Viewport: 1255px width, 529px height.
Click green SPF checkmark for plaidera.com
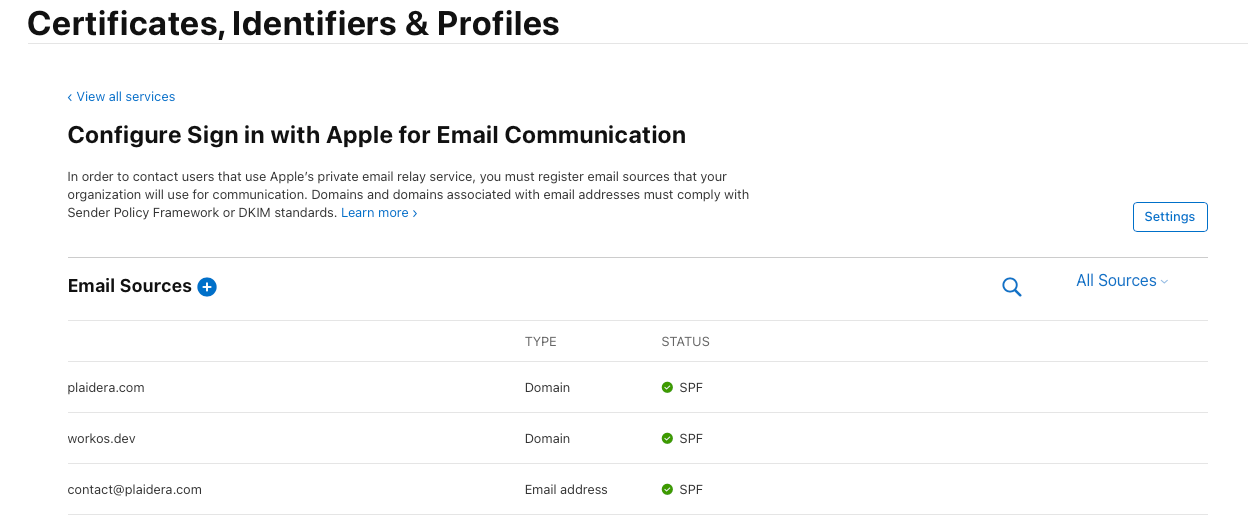(x=667, y=388)
